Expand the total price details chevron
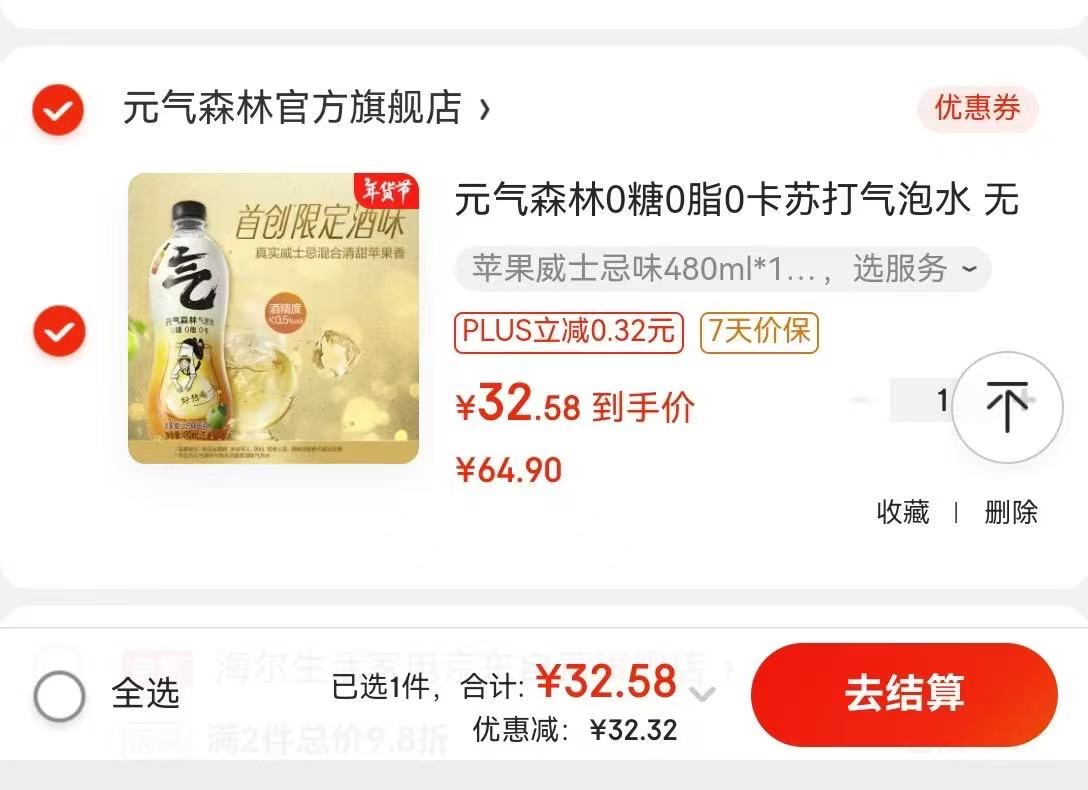Screen dimensions: 1088x790 point(704,694)
